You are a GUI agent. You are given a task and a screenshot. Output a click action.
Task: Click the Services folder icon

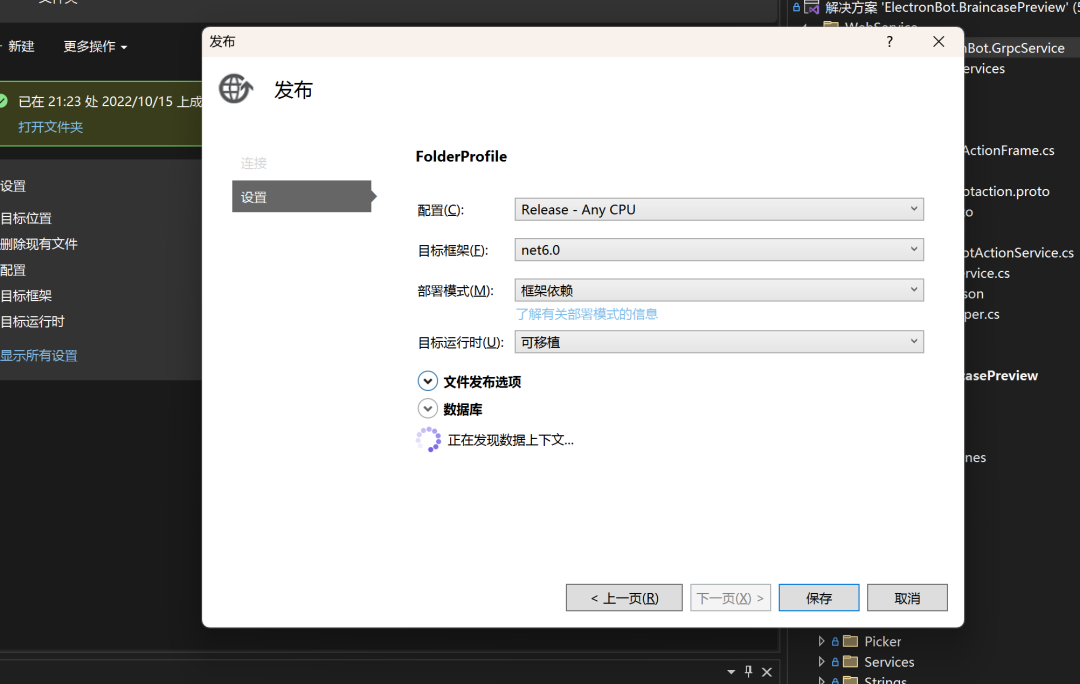click(x=850, y=662)
